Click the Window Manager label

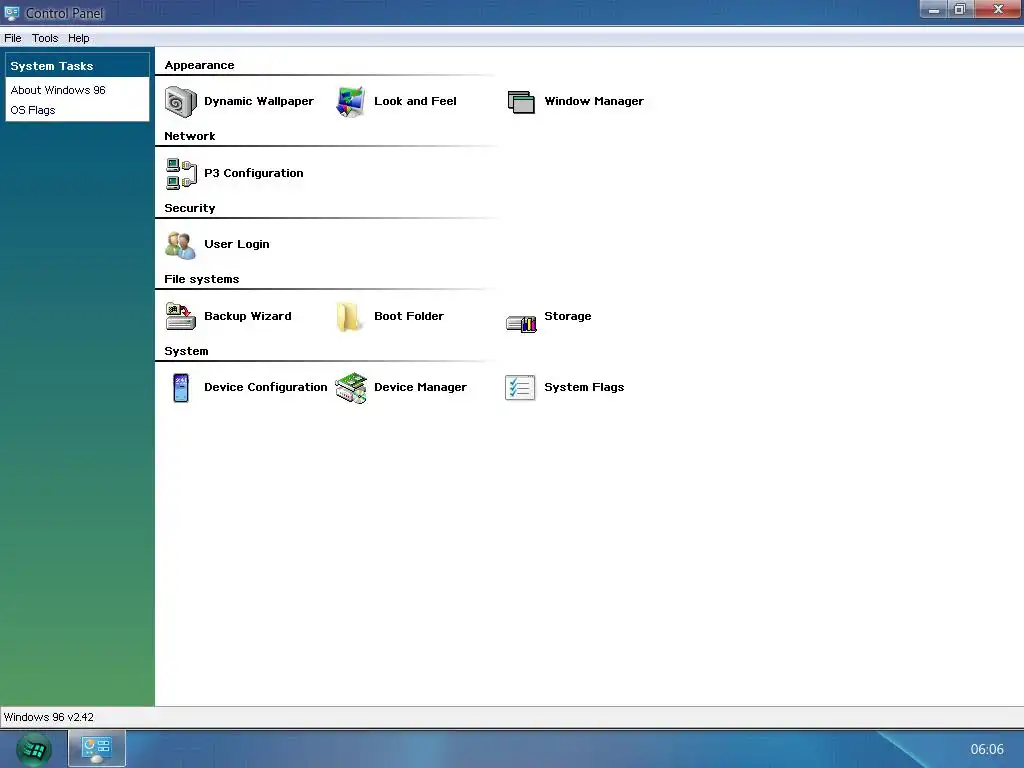[x=594, y=101]
